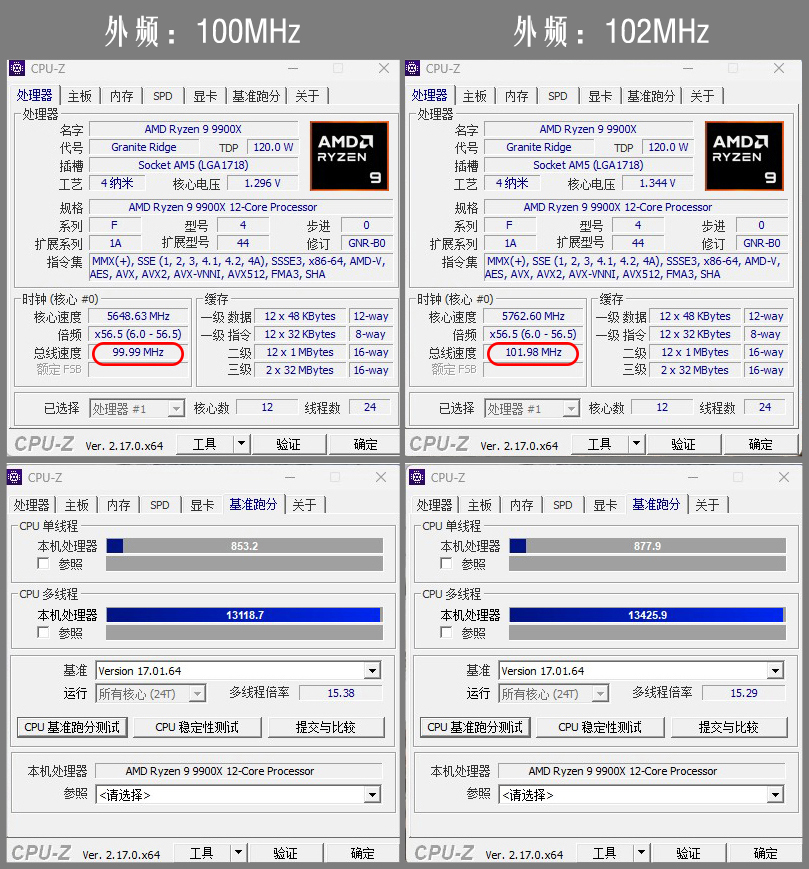Minimize the top-right CPU-Z window

click(x=688, y=68)
